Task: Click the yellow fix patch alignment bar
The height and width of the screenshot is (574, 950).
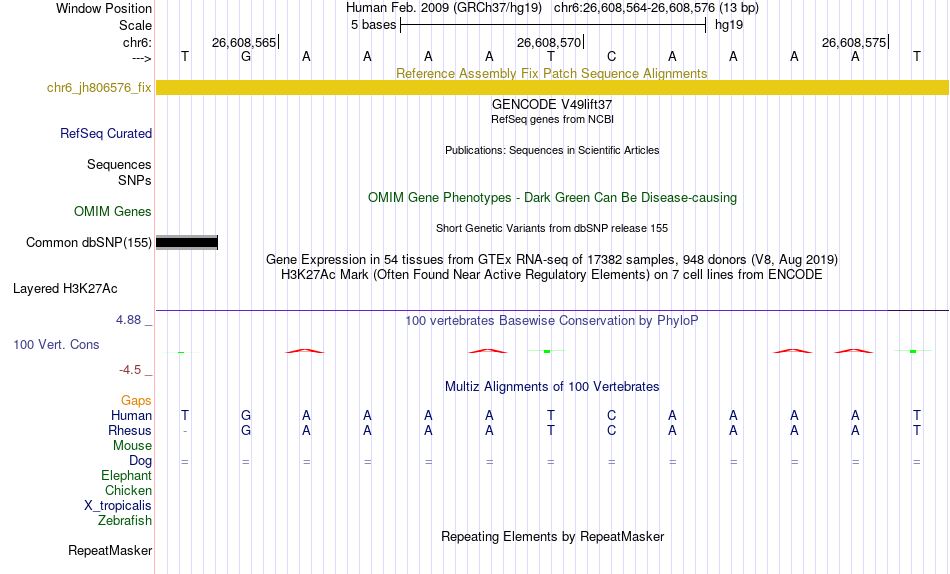Action: (552, 87)
